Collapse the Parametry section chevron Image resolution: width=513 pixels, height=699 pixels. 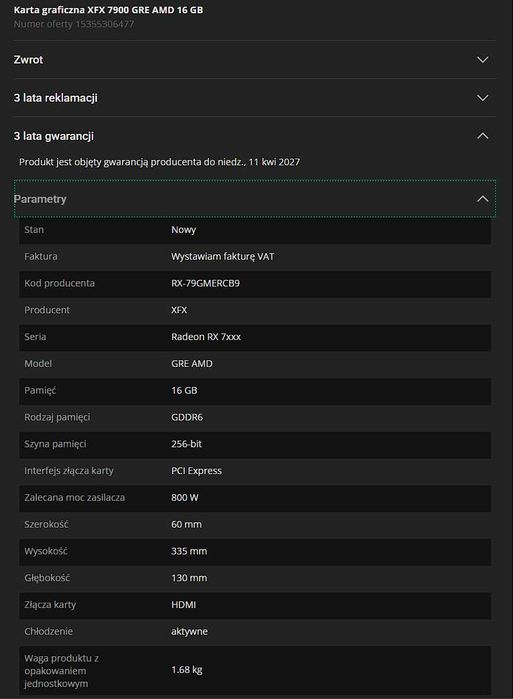(x=483, y=199)
